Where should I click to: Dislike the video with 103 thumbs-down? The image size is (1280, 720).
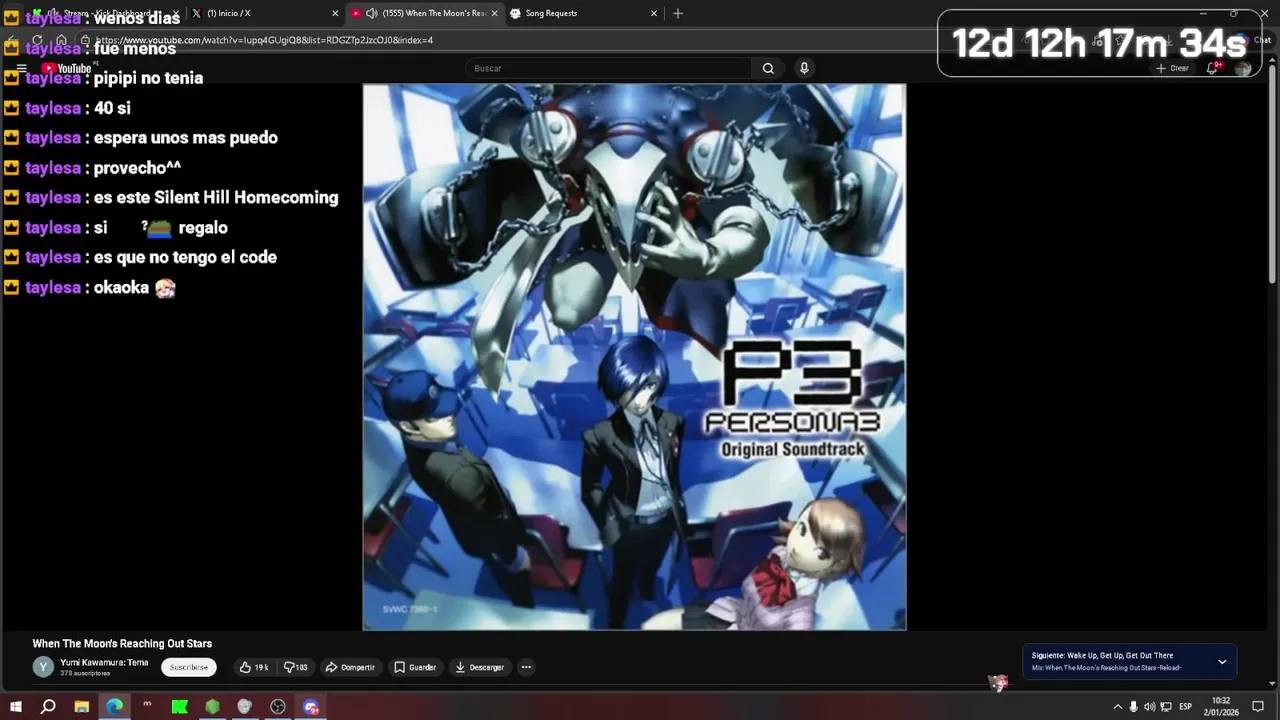[x=296, y=667]
